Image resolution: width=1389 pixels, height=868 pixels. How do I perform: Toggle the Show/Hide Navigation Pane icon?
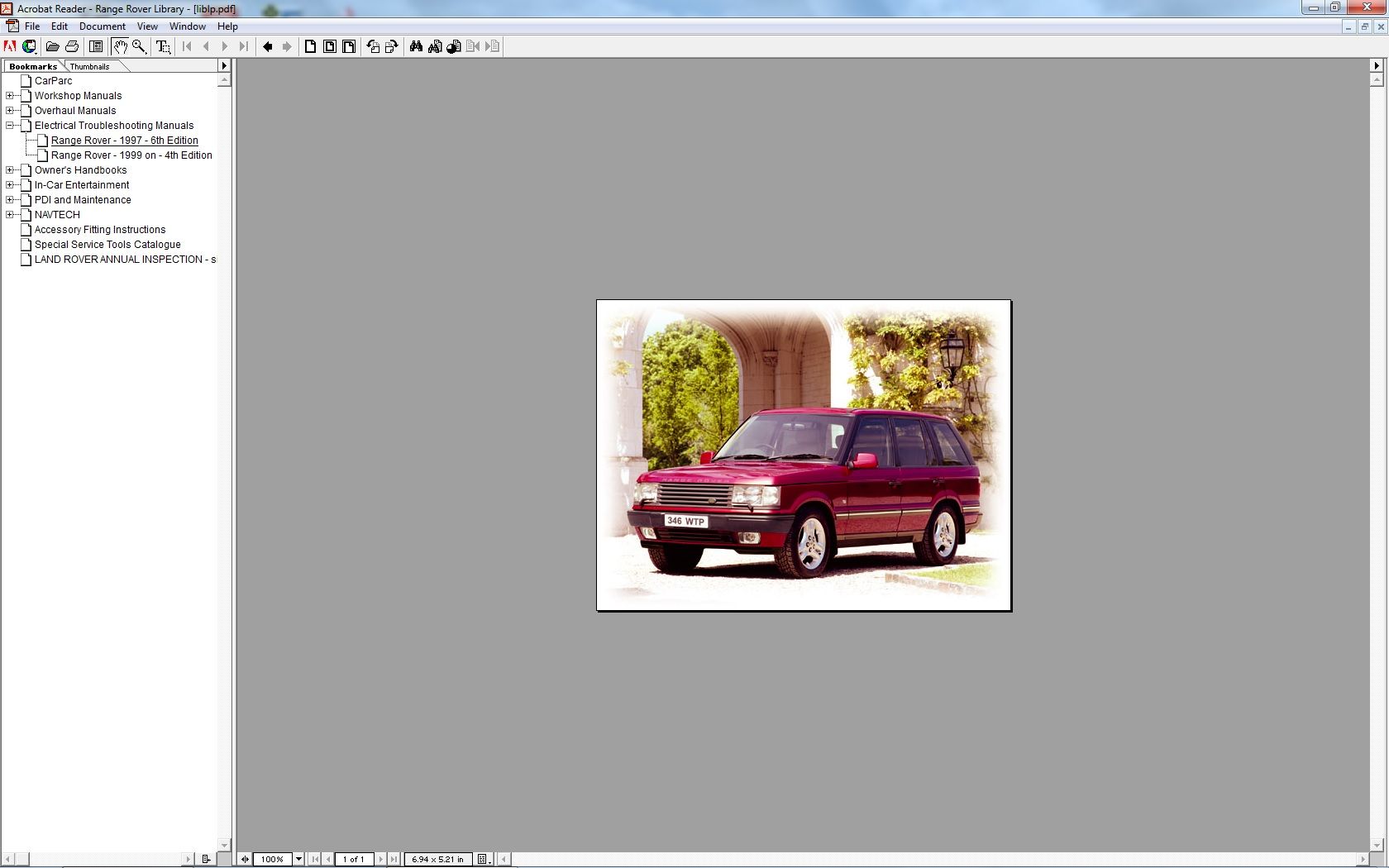point(96,47)
